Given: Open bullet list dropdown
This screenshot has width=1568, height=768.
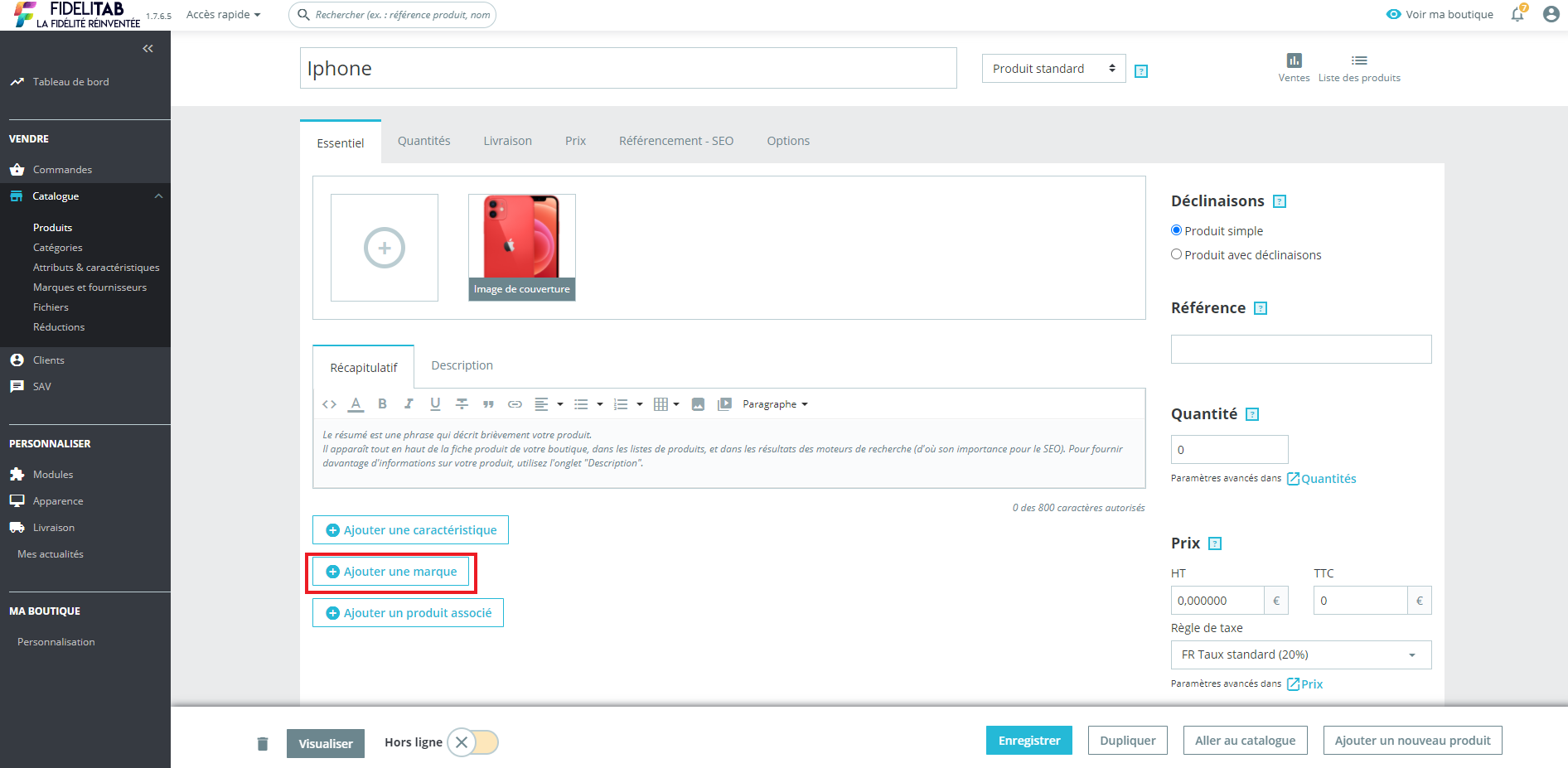Looking at the screenshot, I should pyautogui.click(x=588, y=404).
